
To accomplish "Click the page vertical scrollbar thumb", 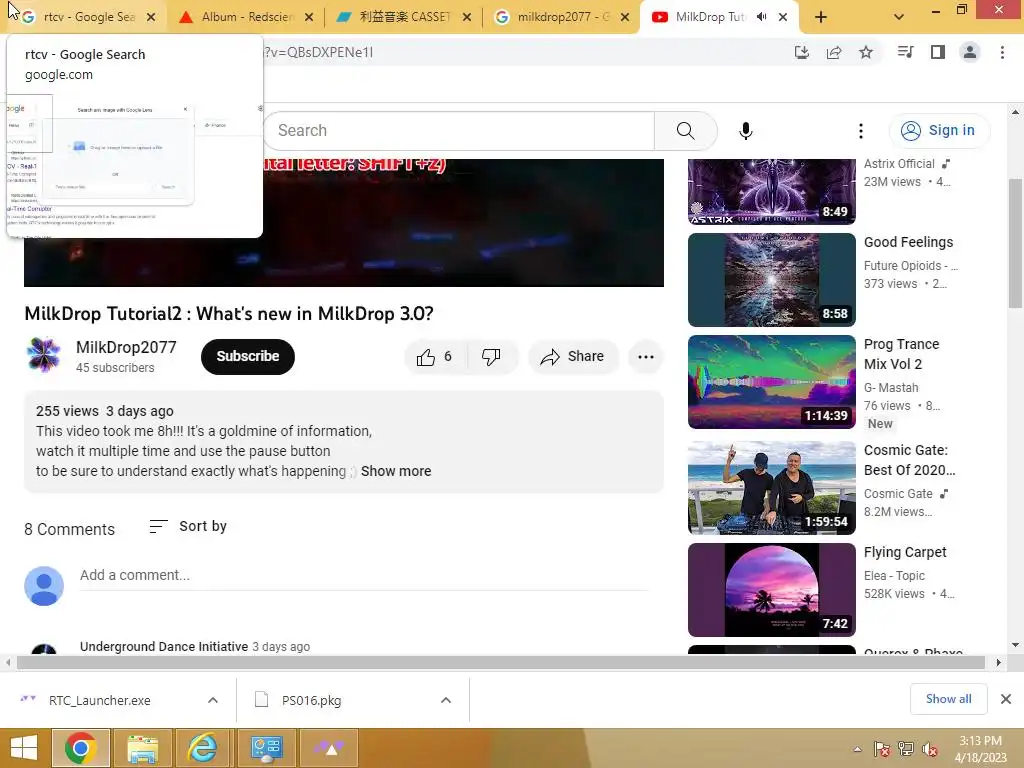I will tap(1015, 243).
